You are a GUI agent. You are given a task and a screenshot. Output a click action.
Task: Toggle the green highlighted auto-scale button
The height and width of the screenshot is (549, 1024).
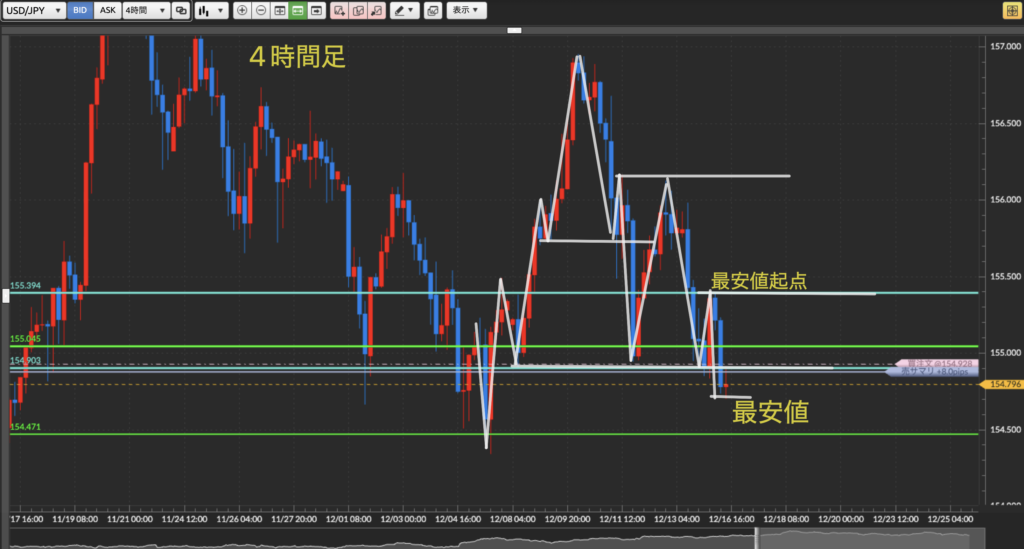(297, 10)
